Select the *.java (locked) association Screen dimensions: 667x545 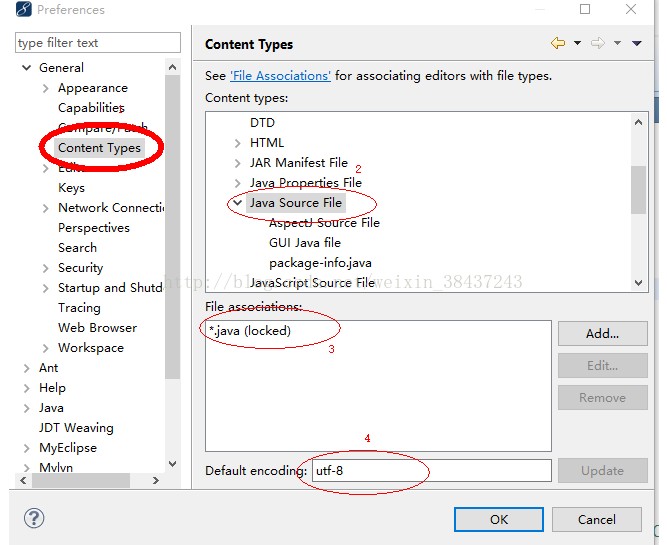(x=250, y=331)
